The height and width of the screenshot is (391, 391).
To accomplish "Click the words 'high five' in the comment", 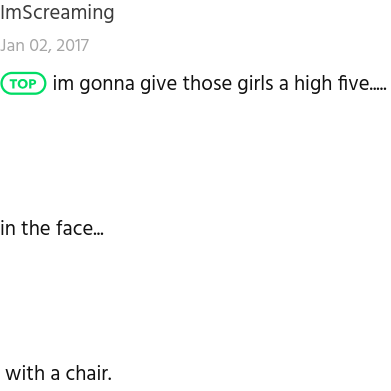I will click(x=332, y=83).
